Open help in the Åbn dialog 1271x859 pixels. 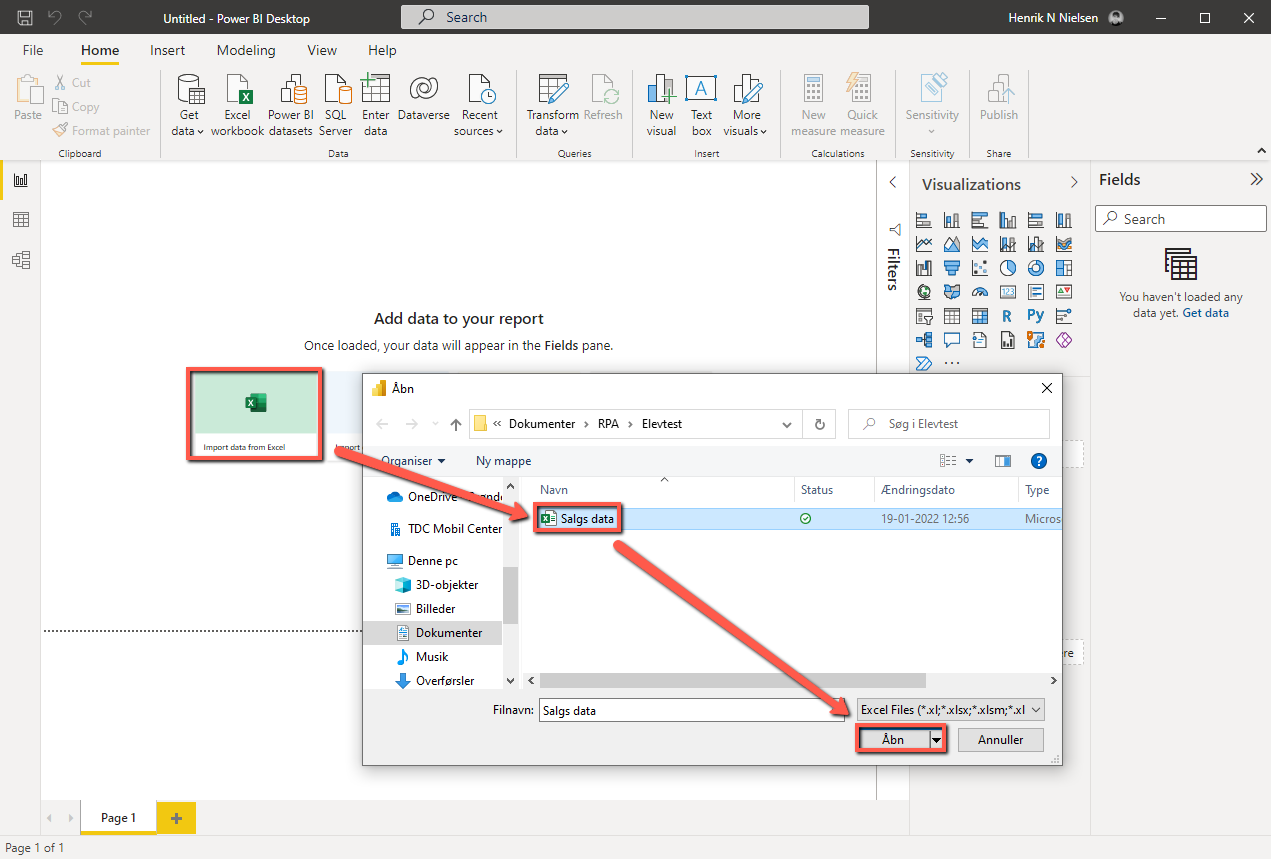(x=1038, y=461)
